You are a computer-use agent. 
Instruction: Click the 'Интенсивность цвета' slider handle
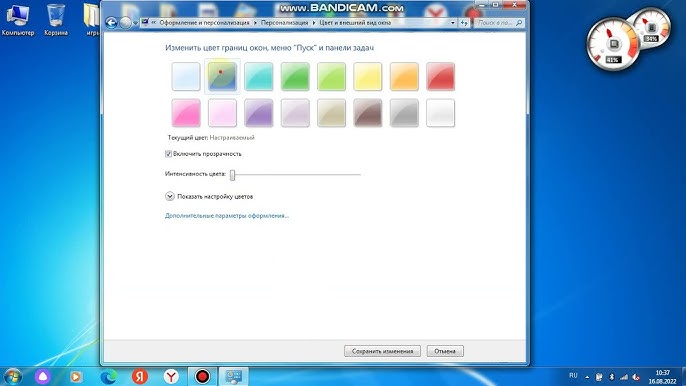pyautogui.click(x=232, y=175)
